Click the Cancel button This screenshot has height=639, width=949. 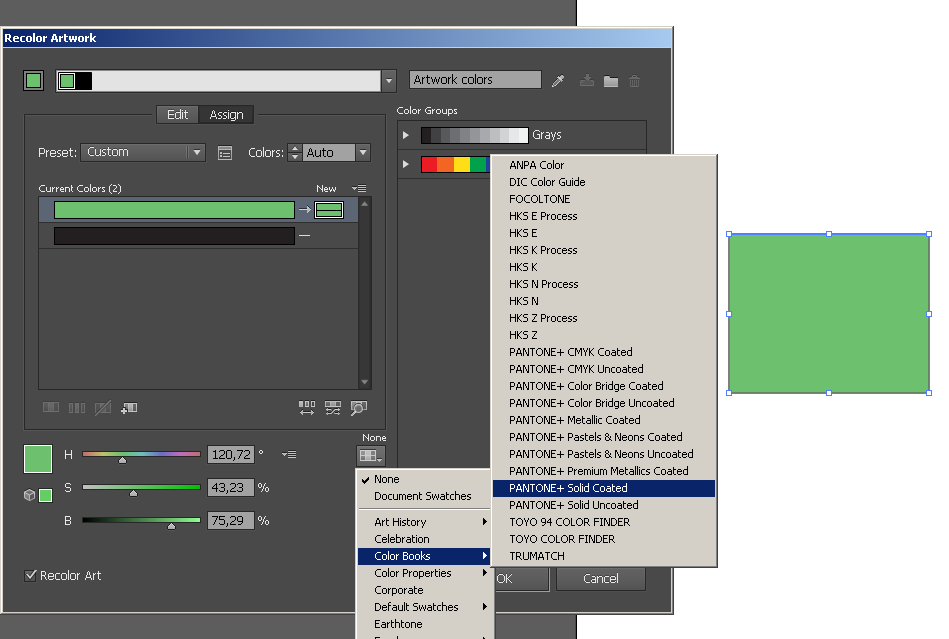(x=601, y=579)
